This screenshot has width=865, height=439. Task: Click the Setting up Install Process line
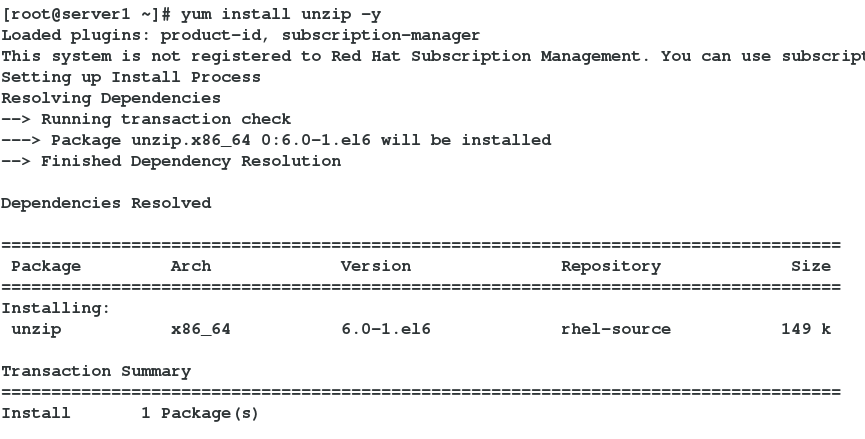(x=131, y=77)
